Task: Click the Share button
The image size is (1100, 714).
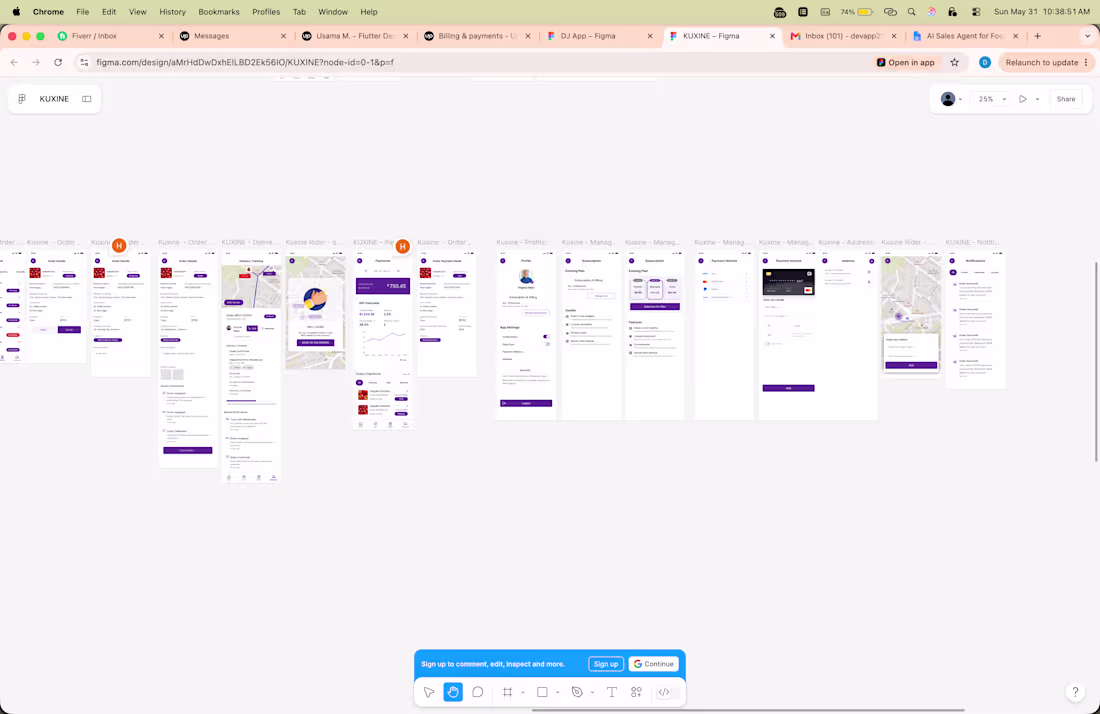Action: pos(1066,99)
